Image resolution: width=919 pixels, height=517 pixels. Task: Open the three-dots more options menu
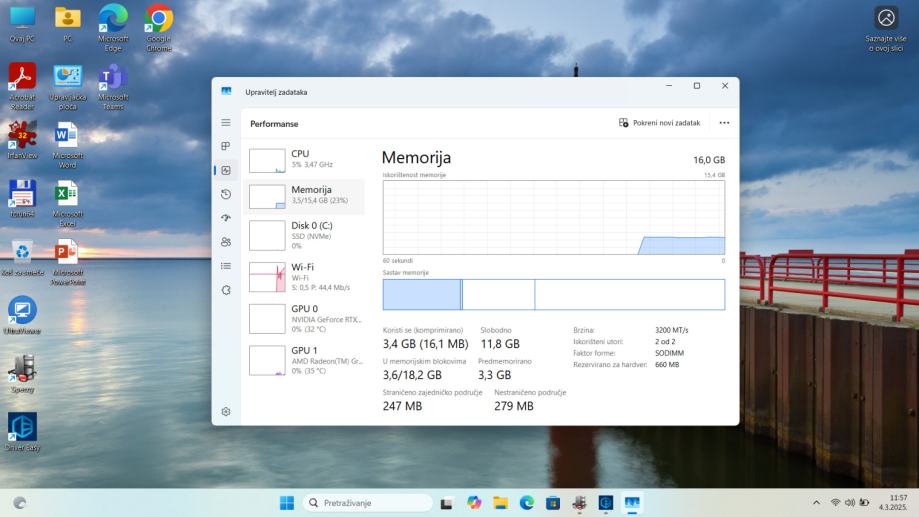[724, 123]
